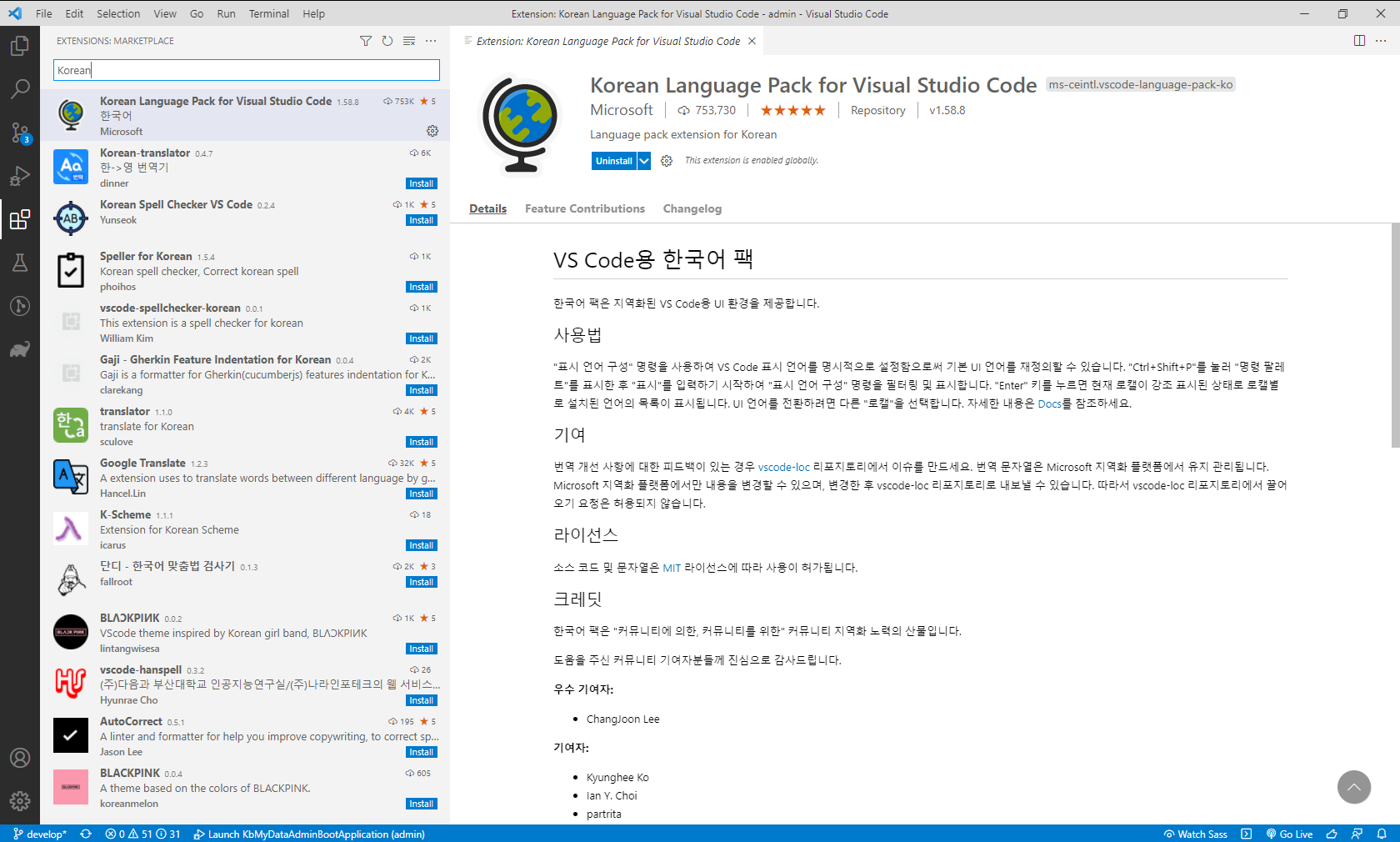Open the Remote Explorer status bar icon
Viewport: 1400px width, 842px height.
(x=1246, y=834)
